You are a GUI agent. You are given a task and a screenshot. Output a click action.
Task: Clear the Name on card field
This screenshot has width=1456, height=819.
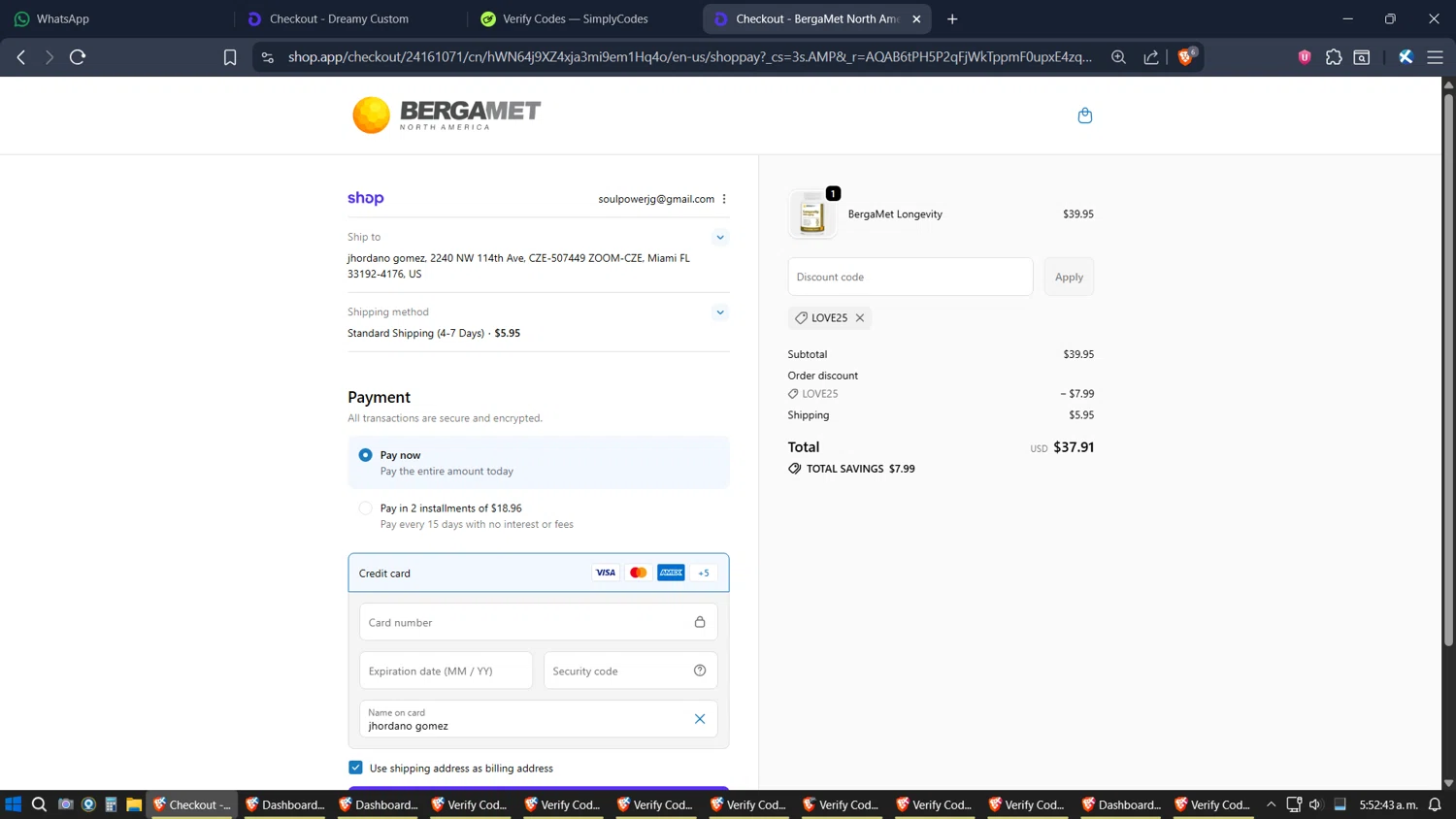tap(700, 719)
